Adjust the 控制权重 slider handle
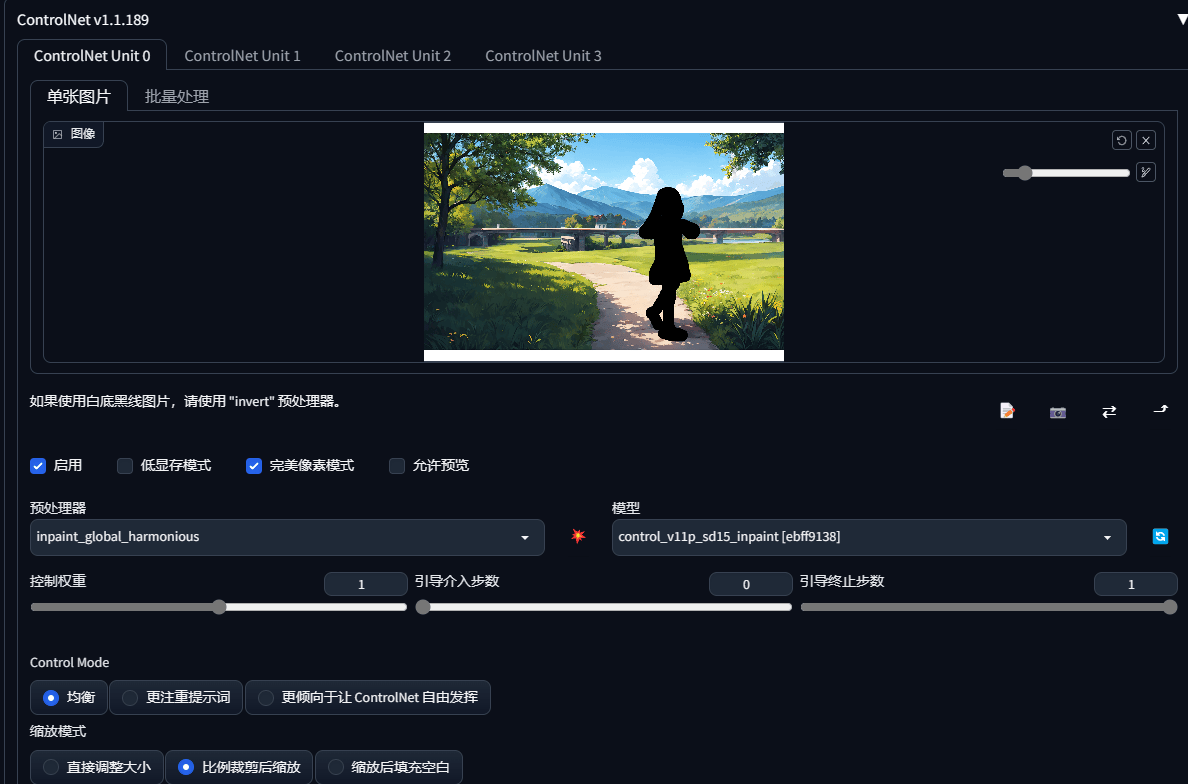The image size is (1188, 784). (219, 607)
